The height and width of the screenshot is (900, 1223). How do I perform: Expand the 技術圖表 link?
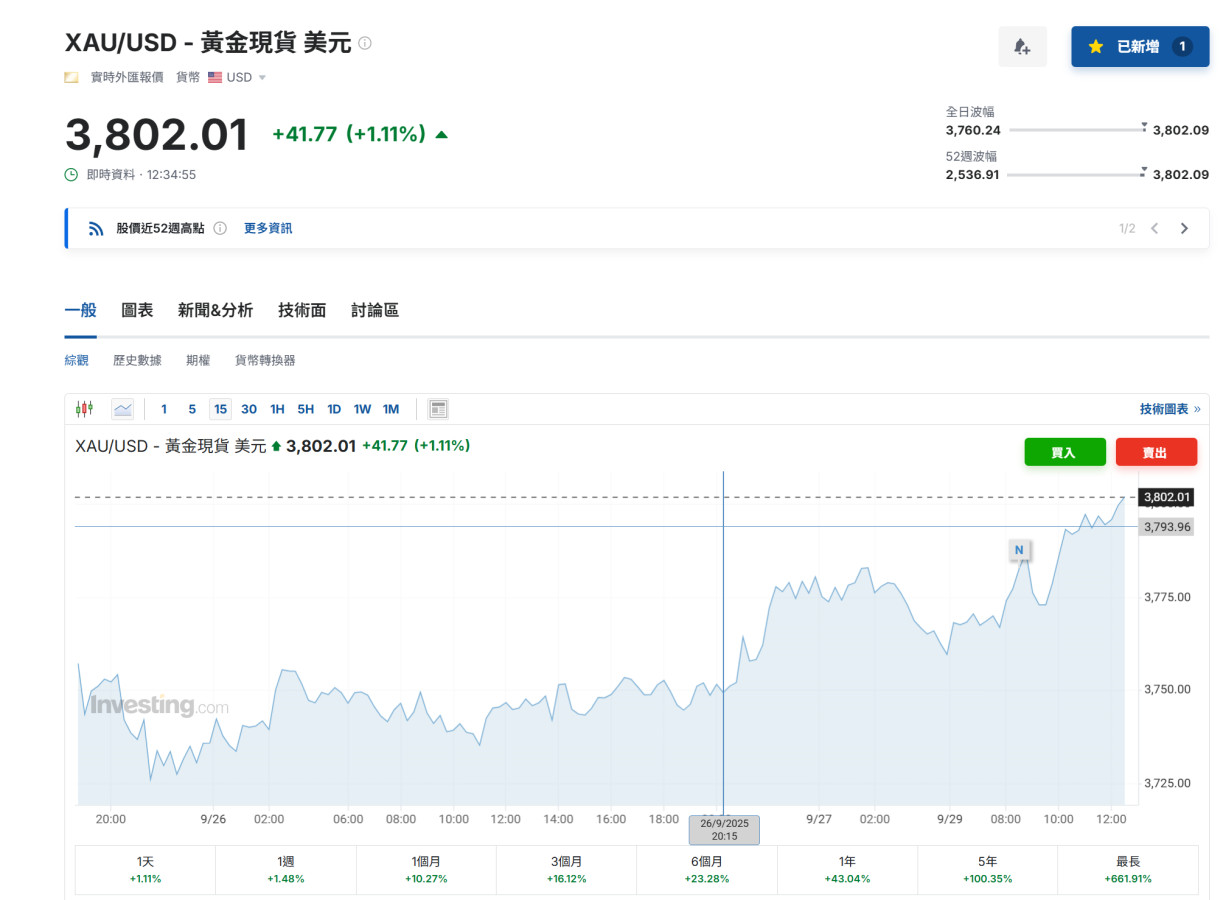coord(1169,409)
